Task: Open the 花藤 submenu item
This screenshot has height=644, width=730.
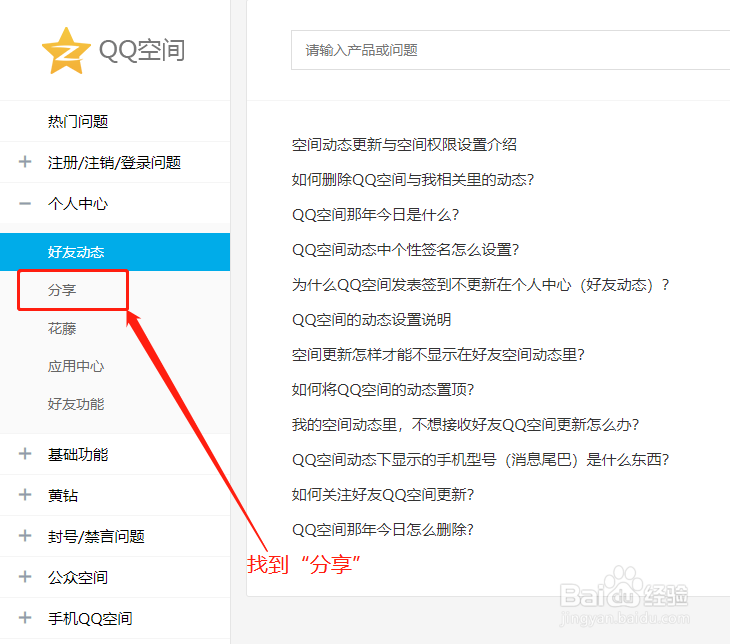Action: click(x=62, y=328)
